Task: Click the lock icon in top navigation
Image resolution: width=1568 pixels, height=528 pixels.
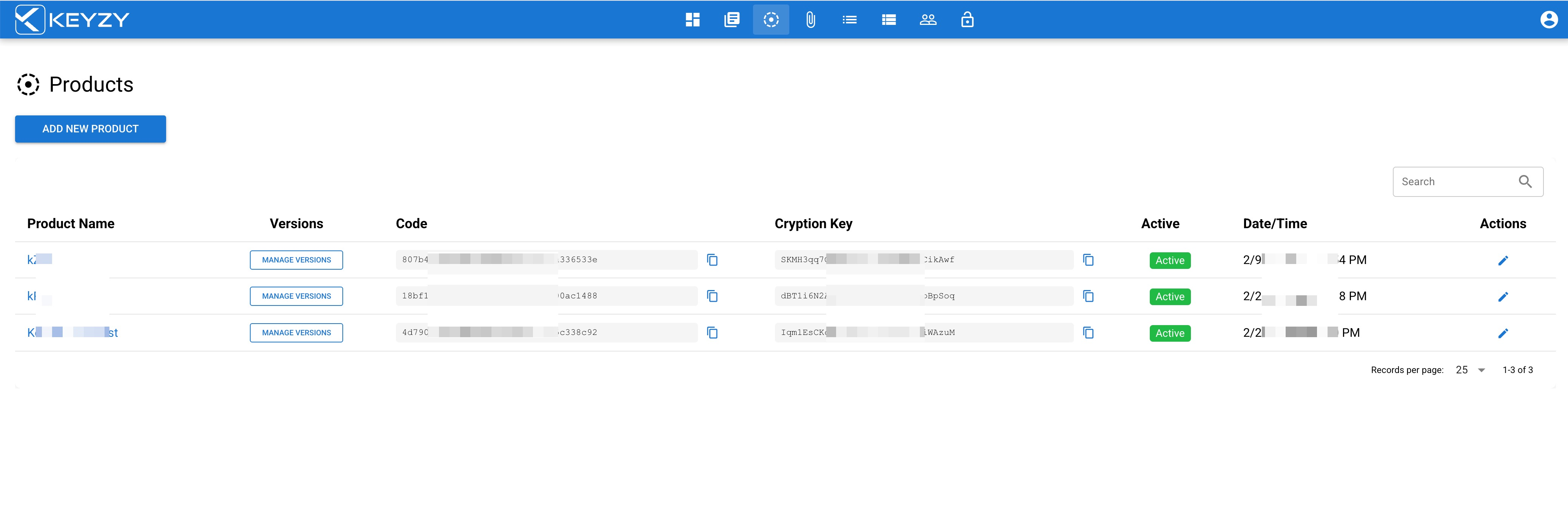Action: (967, 20)
